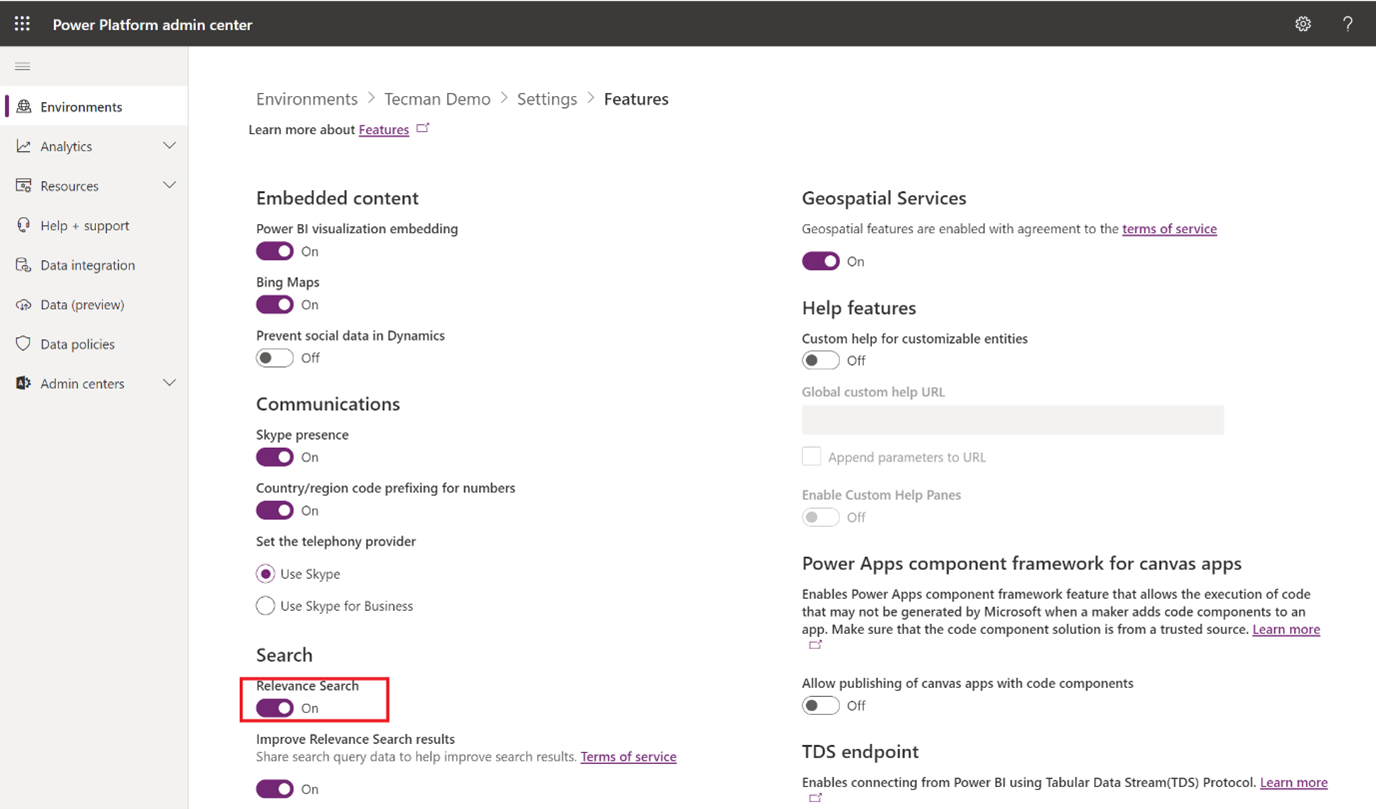The width and height of the screenshot is (1376, 809).
Task: Toggle Prevent social data in Dynamics on
Action: pos(274,357)
